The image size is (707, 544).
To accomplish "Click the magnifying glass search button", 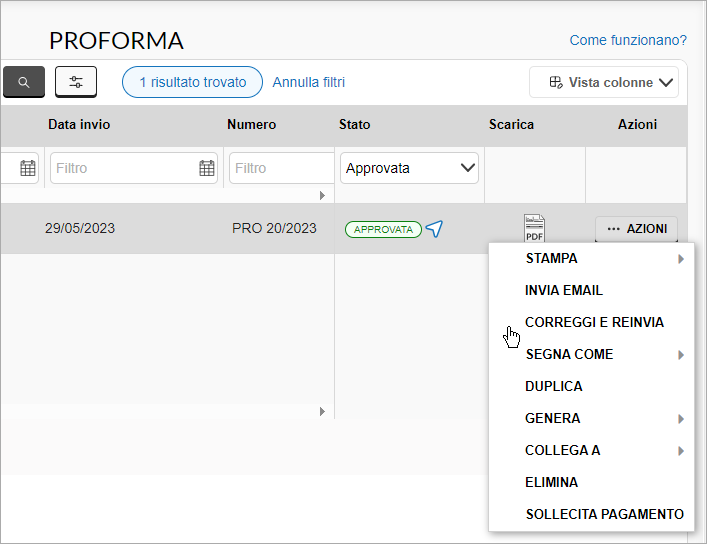I will 24,82.
